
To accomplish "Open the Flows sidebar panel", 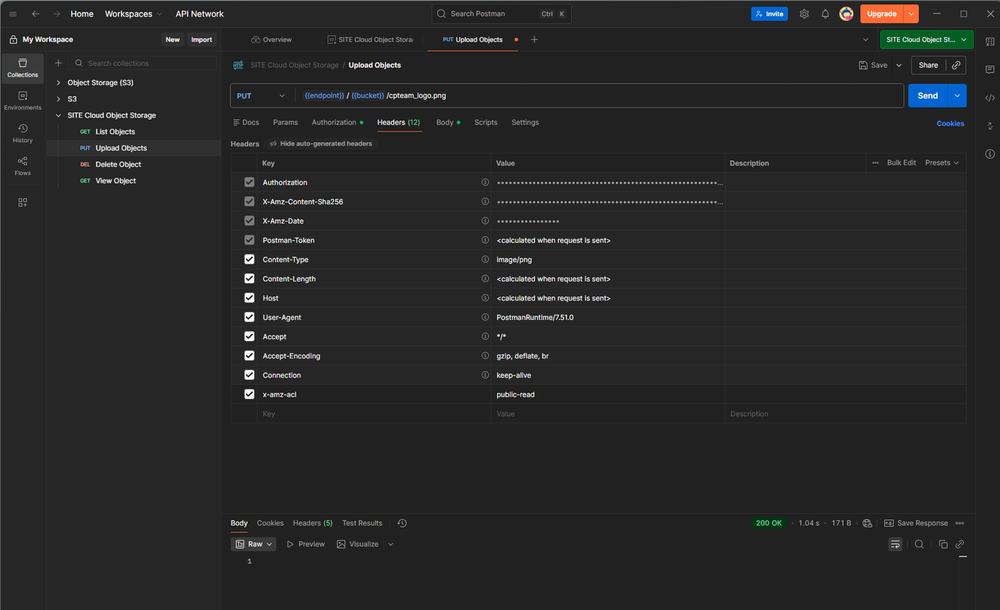I will point(22,165).
